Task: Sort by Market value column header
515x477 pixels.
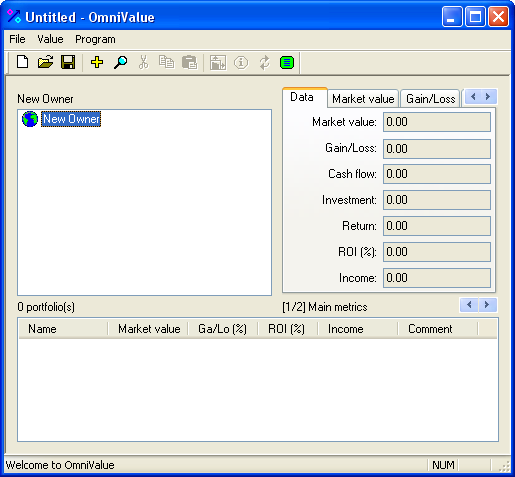Action: [x=148, y=329]
